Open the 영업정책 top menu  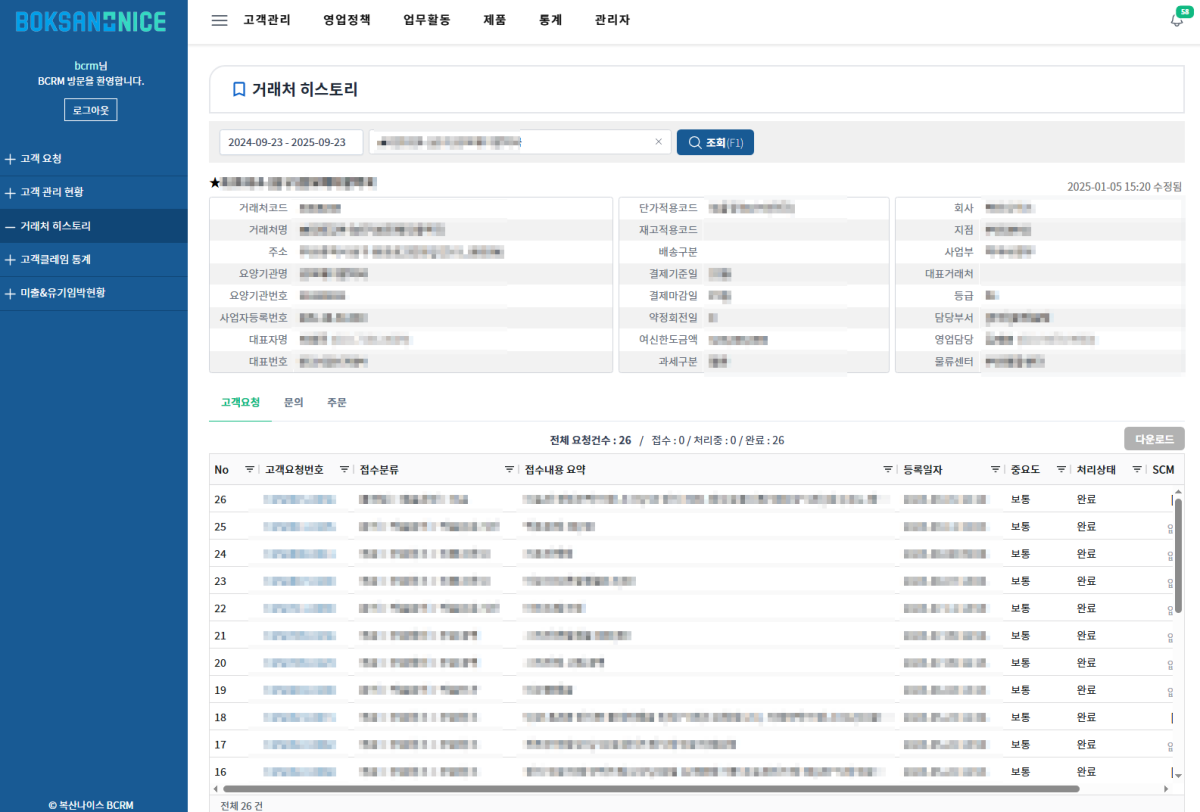tap(347, 20)
